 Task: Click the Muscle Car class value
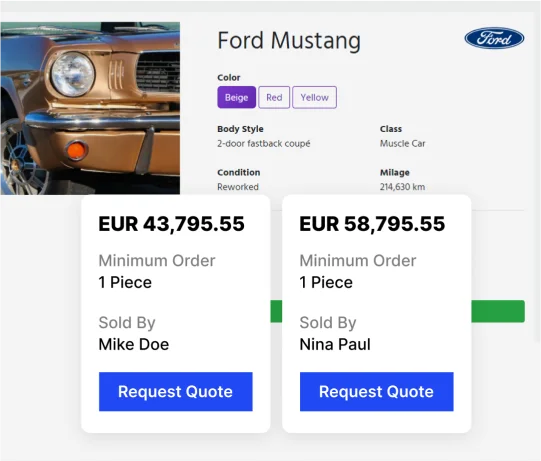403,144
